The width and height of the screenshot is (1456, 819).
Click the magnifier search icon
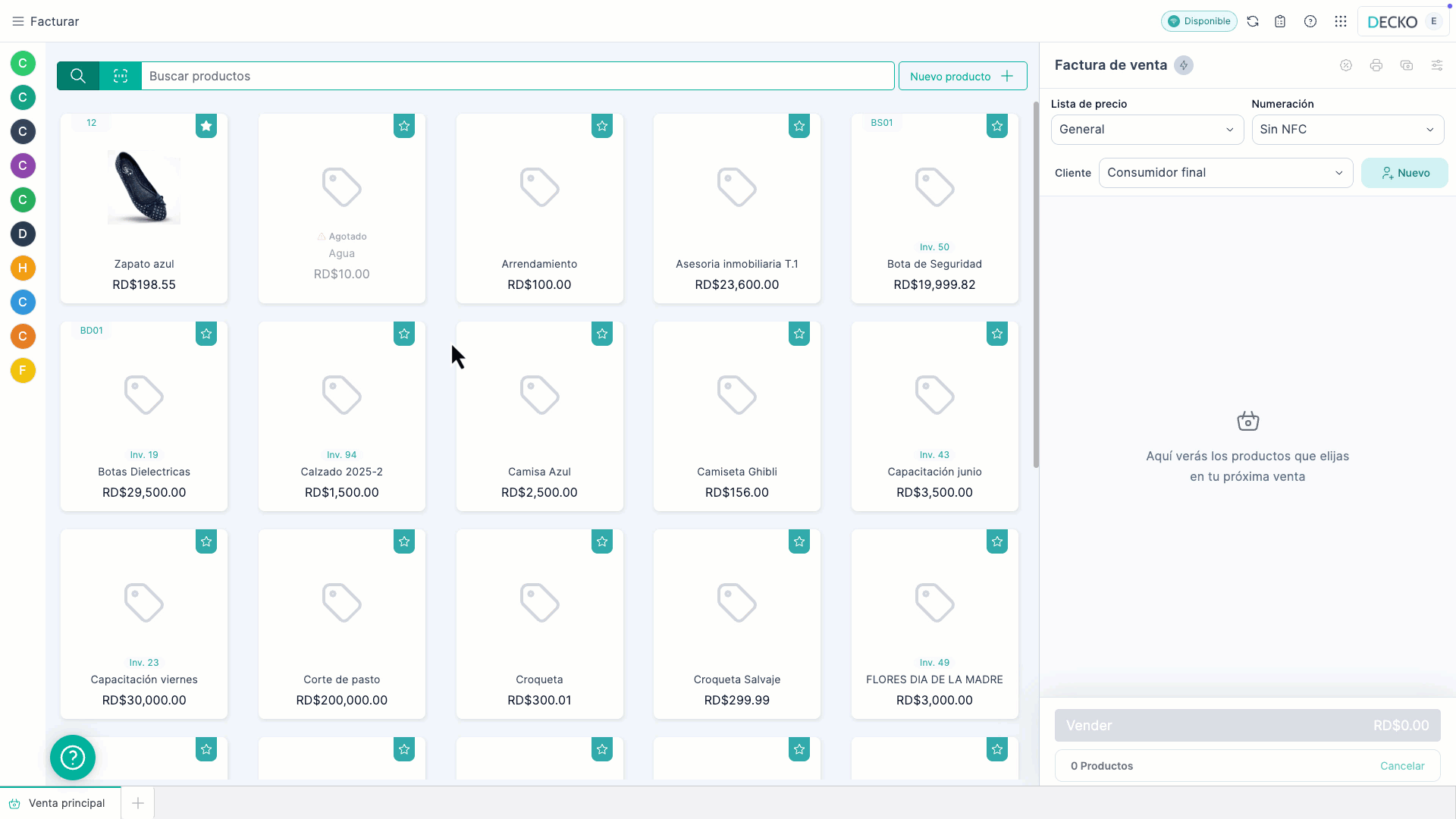(x=78, y=76)
